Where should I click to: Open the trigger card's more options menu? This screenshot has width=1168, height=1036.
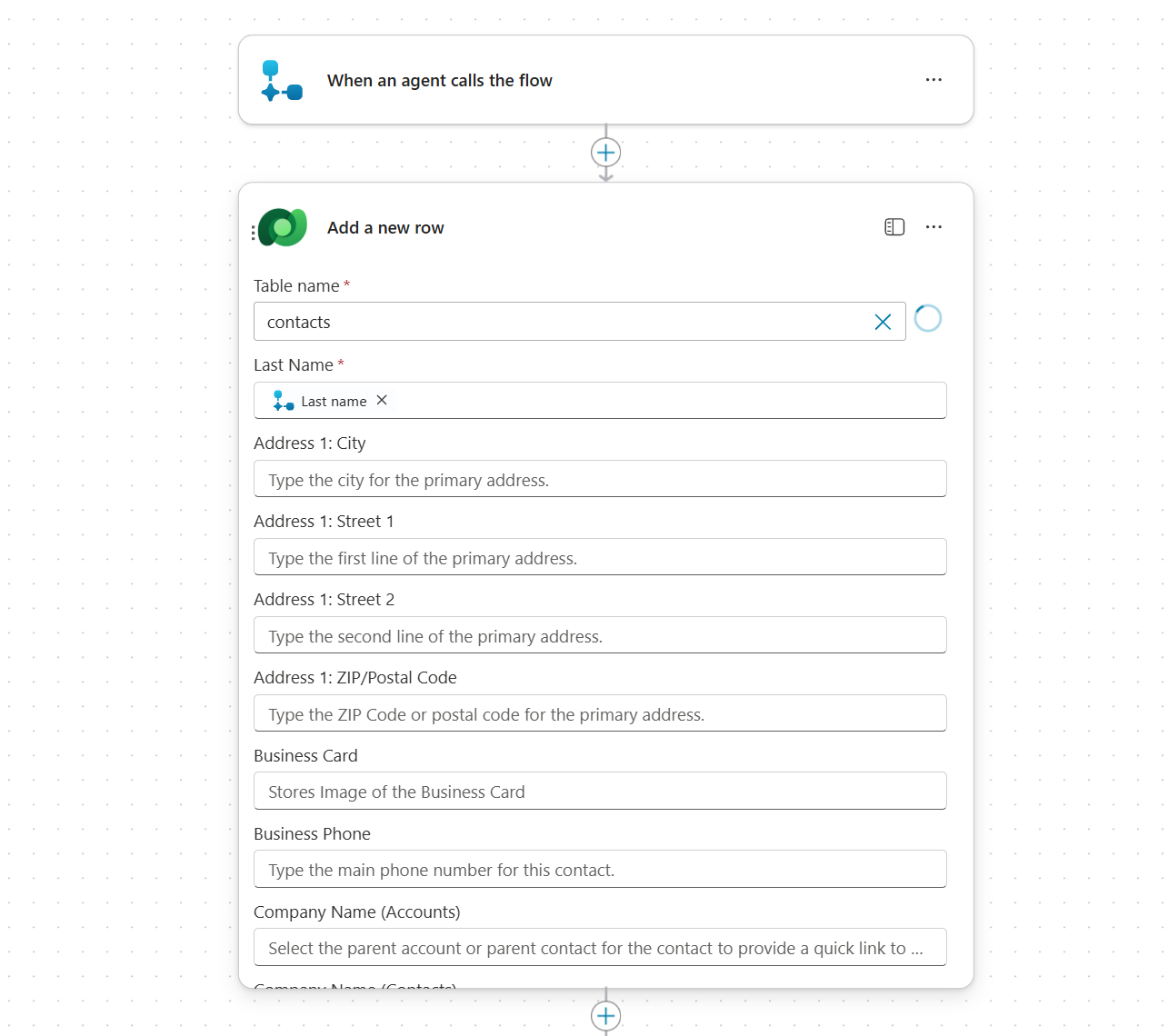933,80
